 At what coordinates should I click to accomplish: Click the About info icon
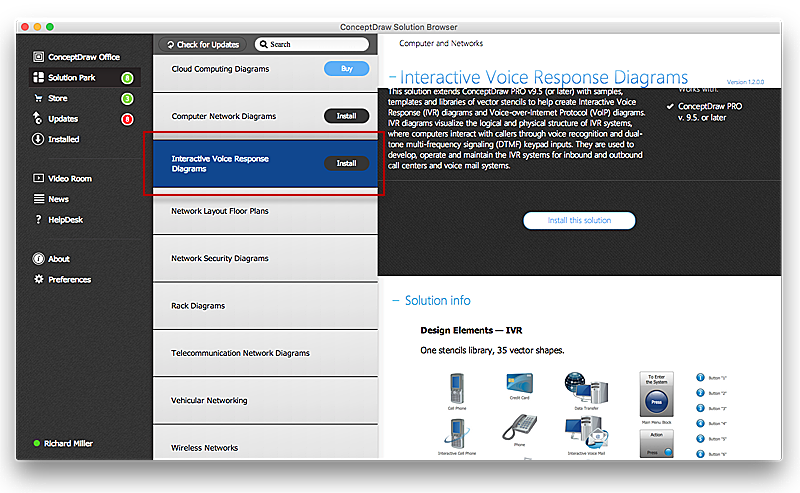point(38,259)
